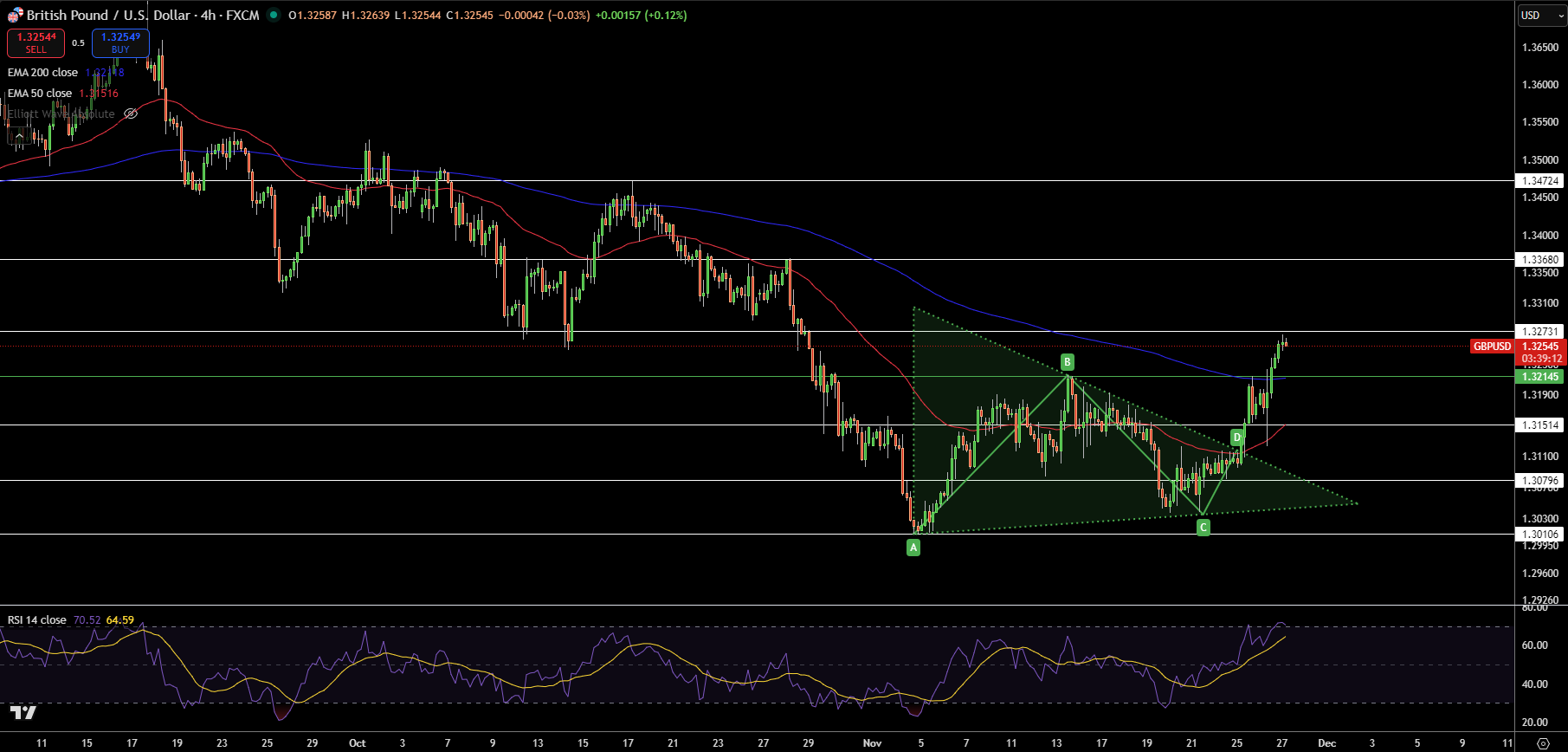Click the Elliott Wave point C label
Screen dimensions: 1568x752
1203,527
